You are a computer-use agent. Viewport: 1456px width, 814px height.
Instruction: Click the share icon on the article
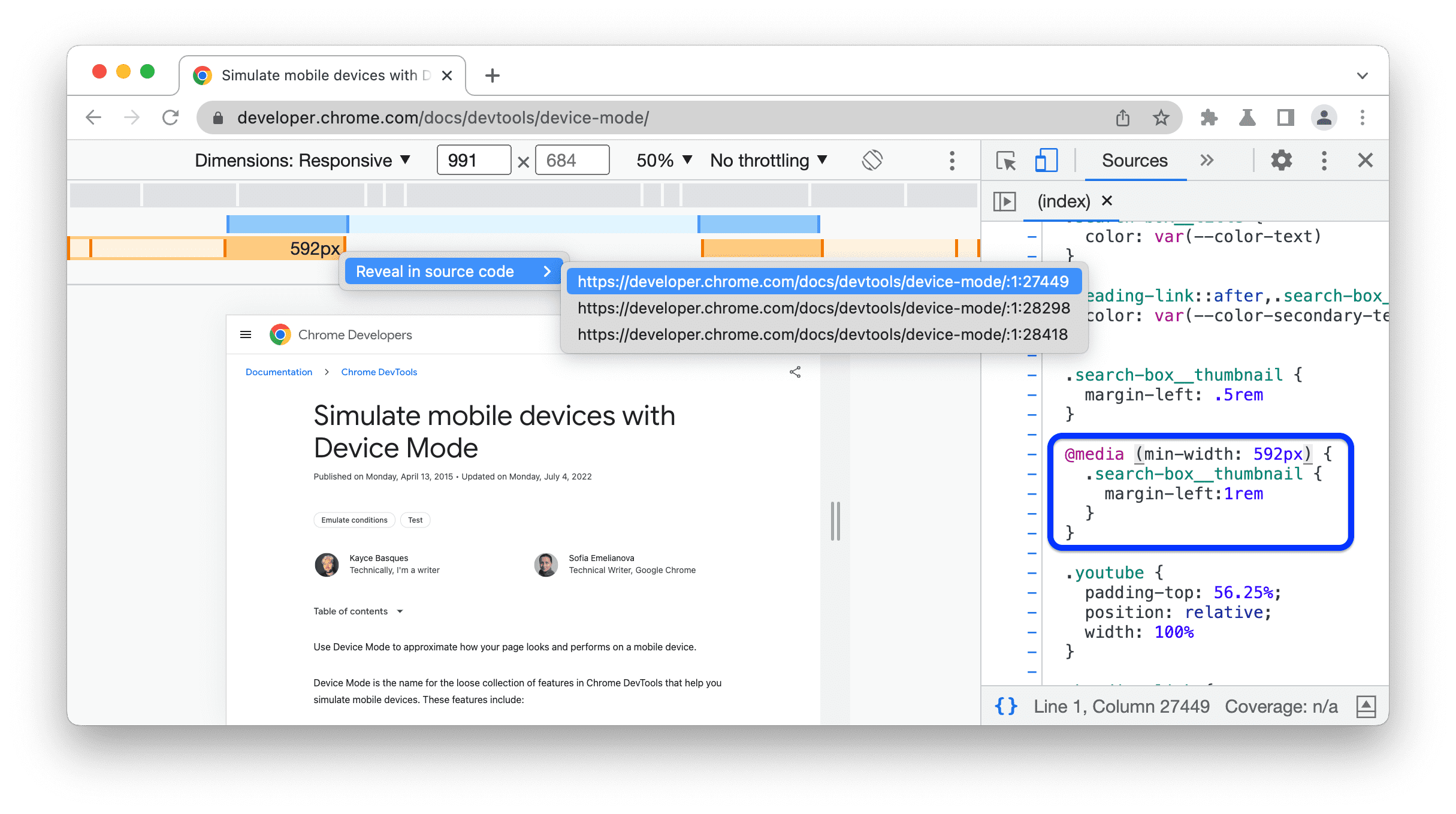(795, 371)
